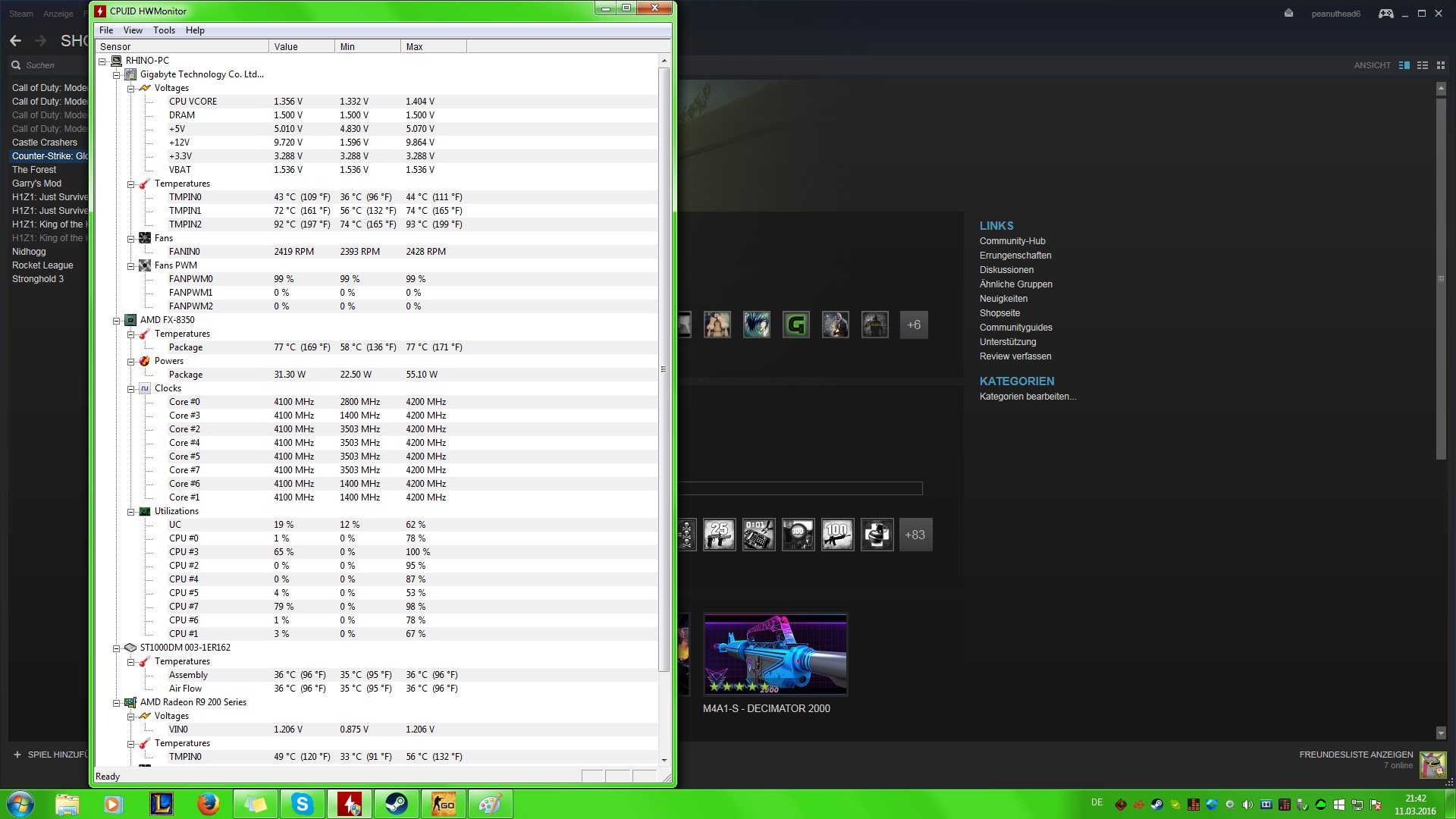The height and width of the screenshot is (819, 1456).
Task: Click the M4A1-S Decimator thumbnail
Action: (x=775, y=654)
